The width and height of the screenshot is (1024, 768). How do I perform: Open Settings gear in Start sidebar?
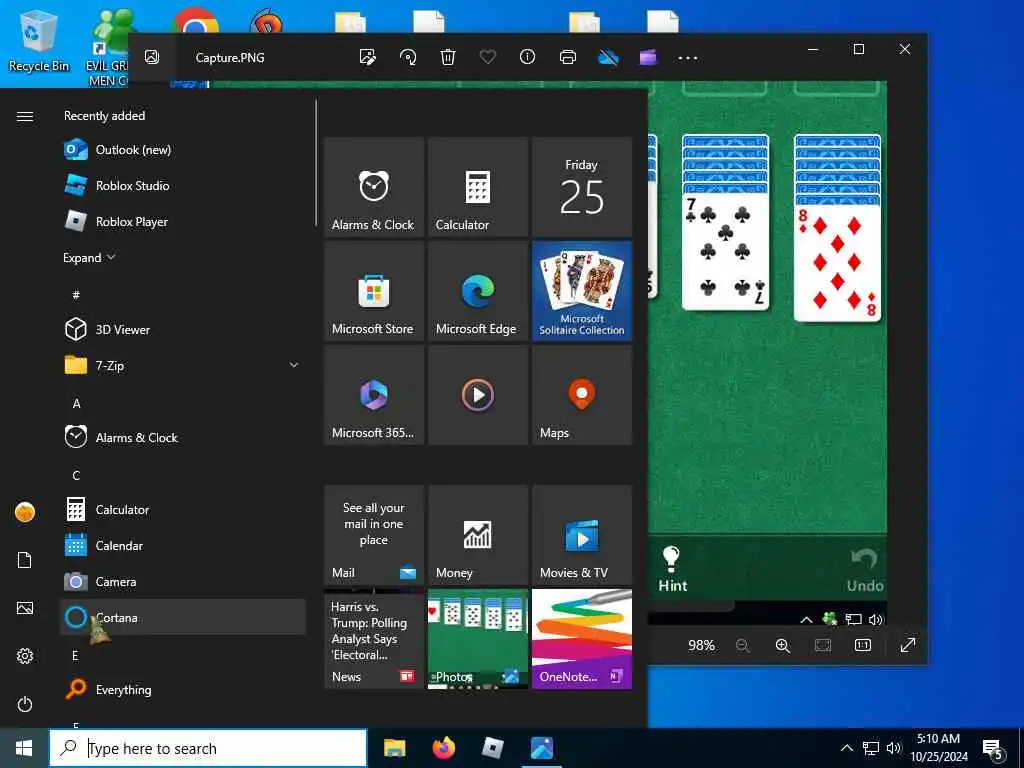point(25,656)
